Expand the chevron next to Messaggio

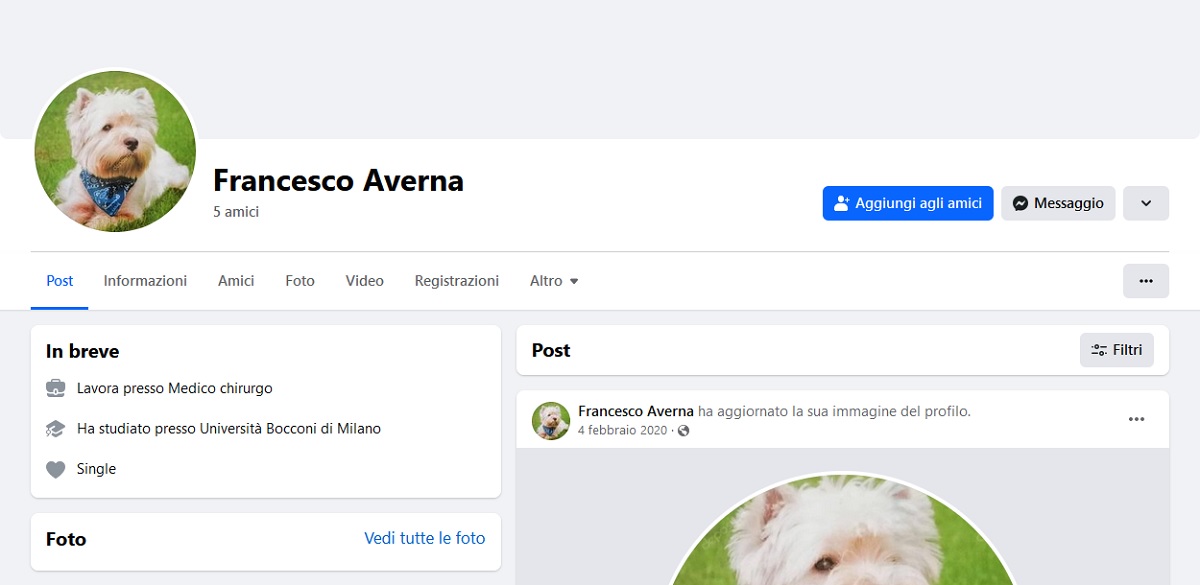pyautogui.click(x=1145, y=203)
